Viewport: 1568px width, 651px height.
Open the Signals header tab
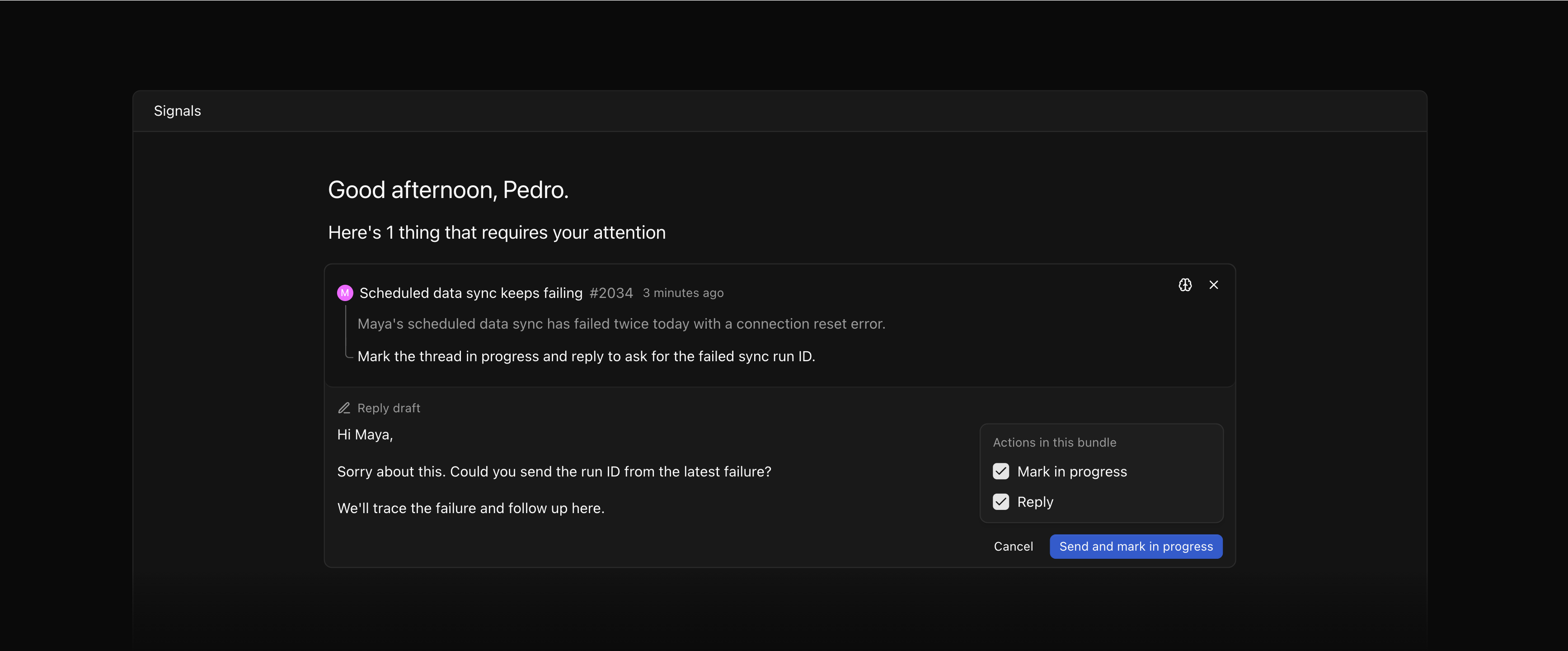(177, 111)
